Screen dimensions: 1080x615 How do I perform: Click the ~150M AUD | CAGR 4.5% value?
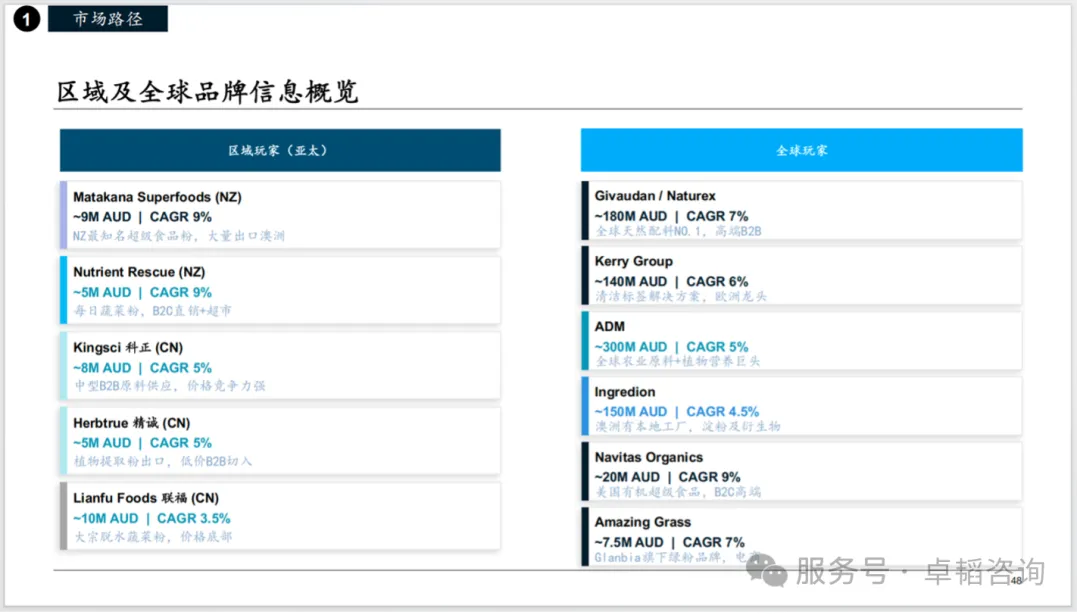(677, 412)
